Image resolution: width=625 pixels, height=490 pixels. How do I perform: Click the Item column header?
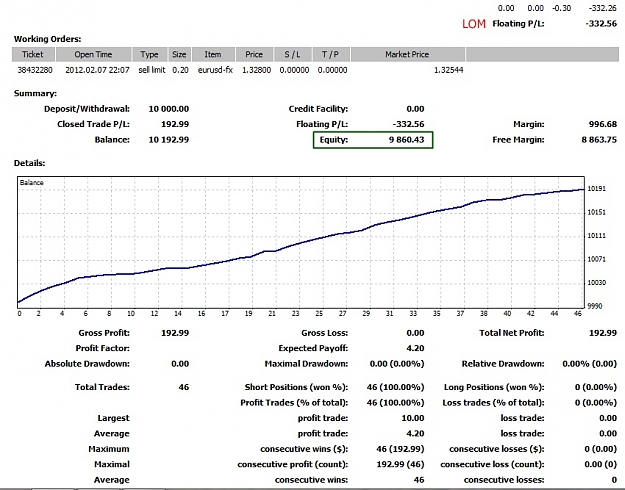click(x=213, y=54)
